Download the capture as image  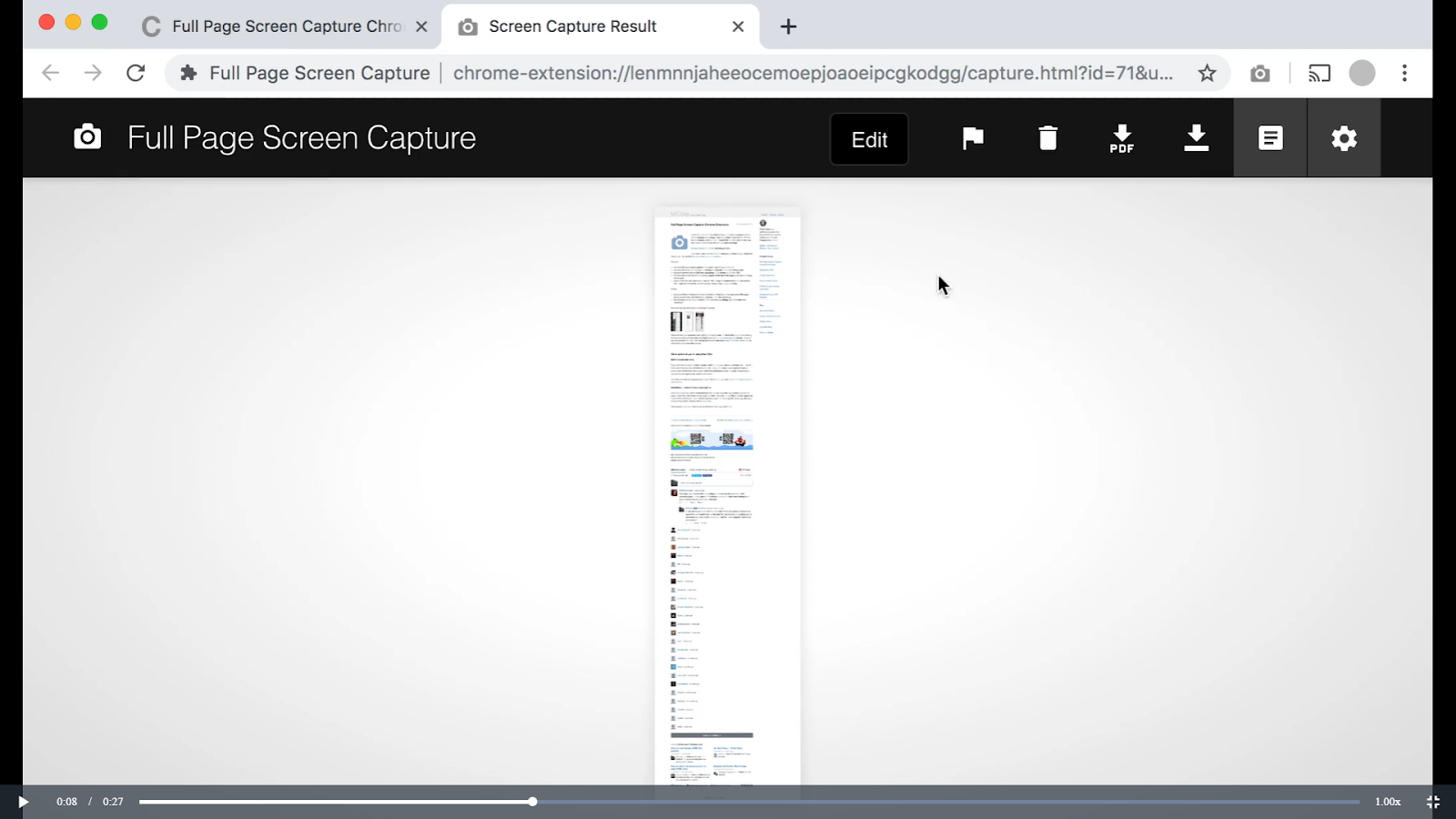pyautogui.click(x=1197, y=137)
